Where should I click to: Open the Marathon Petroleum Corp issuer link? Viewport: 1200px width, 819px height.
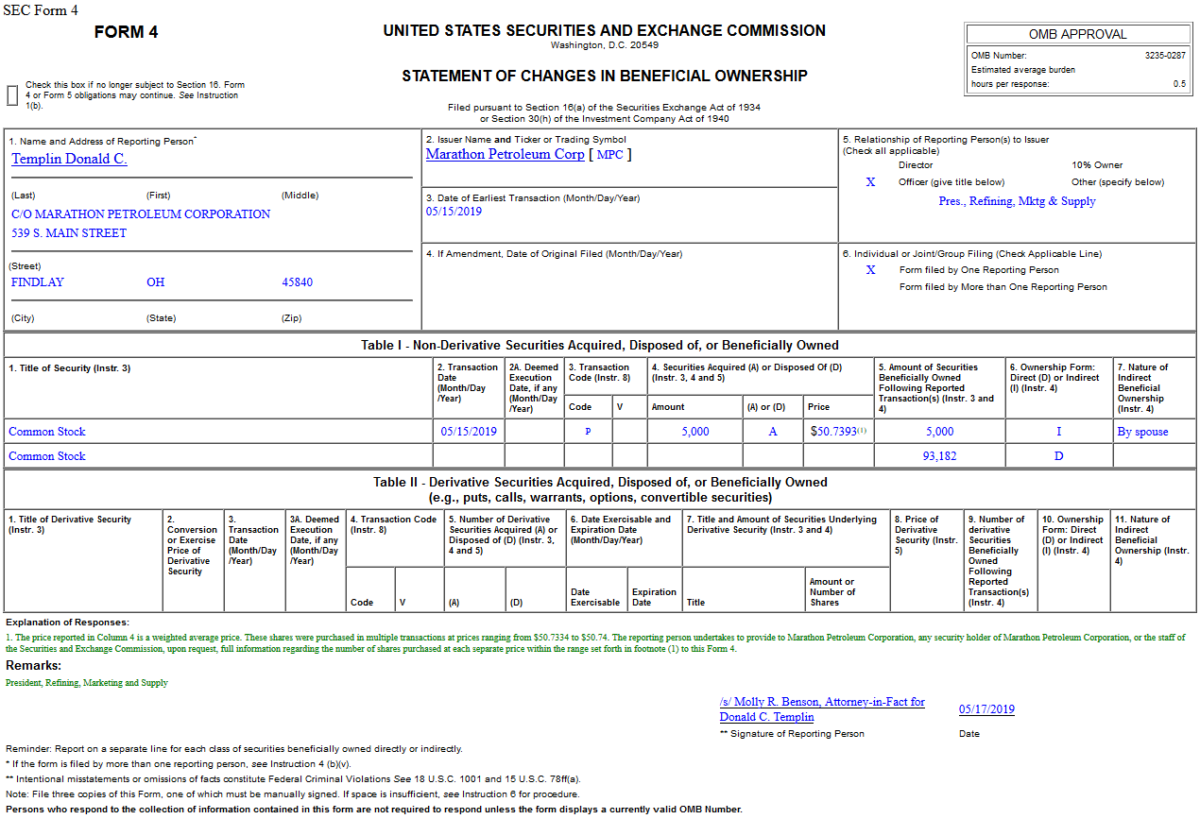click(x=505, y=155)
